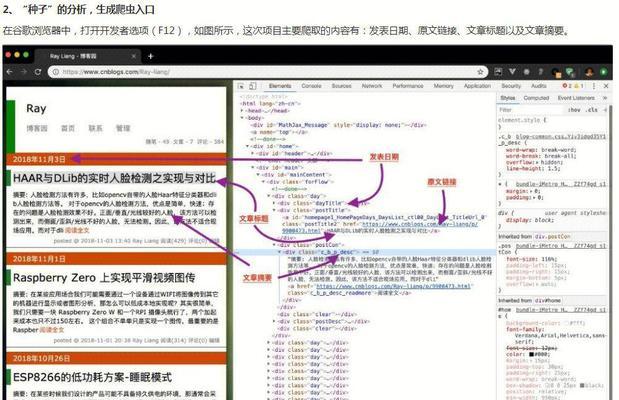
Task: Switch to the Console tab
Action: 311,86
